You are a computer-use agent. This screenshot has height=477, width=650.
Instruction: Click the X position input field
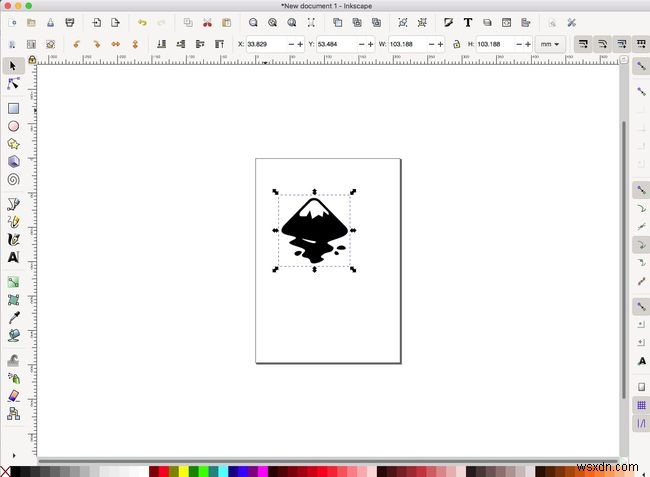[x=266, y=44]
